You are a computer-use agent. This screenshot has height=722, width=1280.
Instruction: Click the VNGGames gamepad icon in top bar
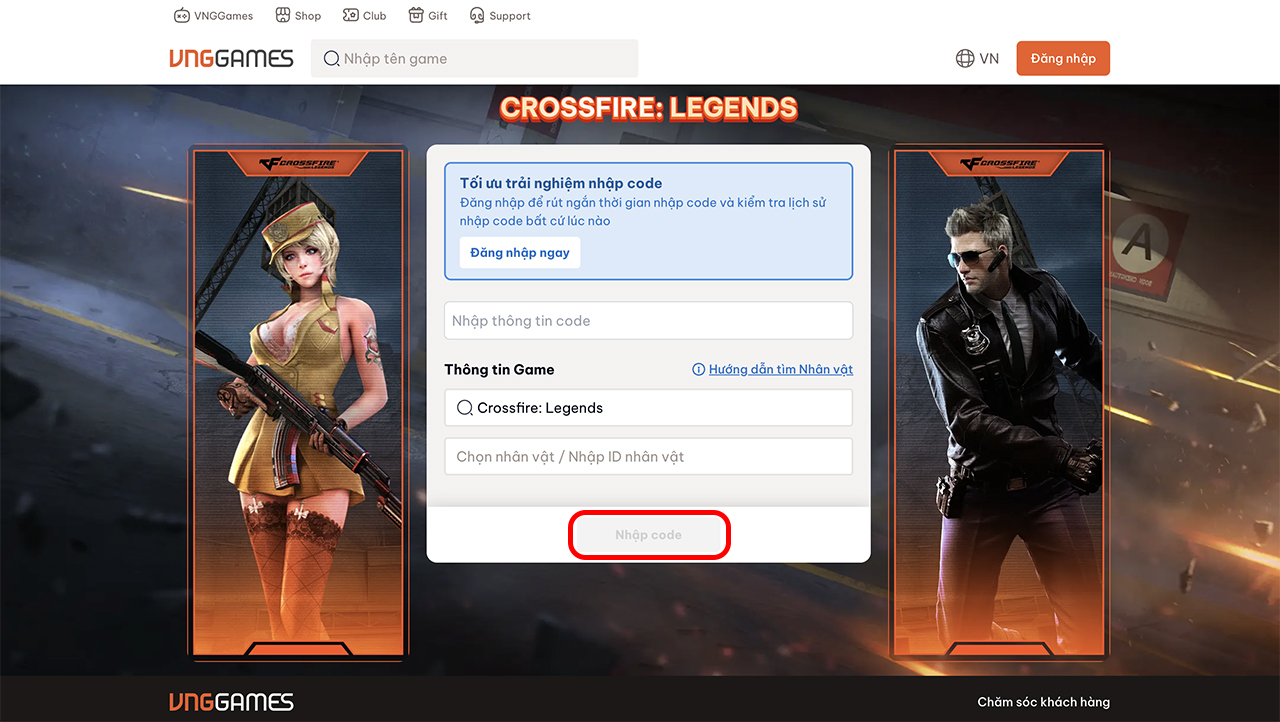pos(182,15)
